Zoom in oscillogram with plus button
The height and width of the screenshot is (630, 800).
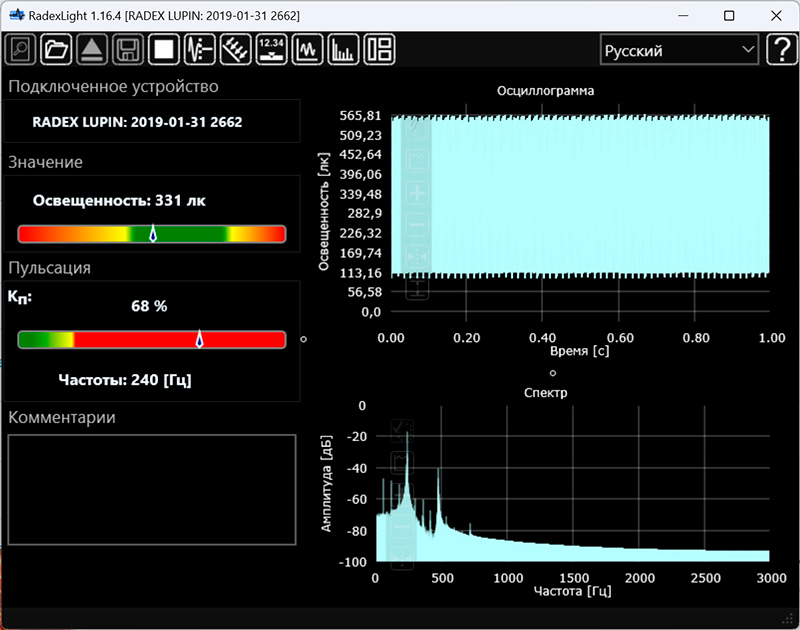pos(418,193)
